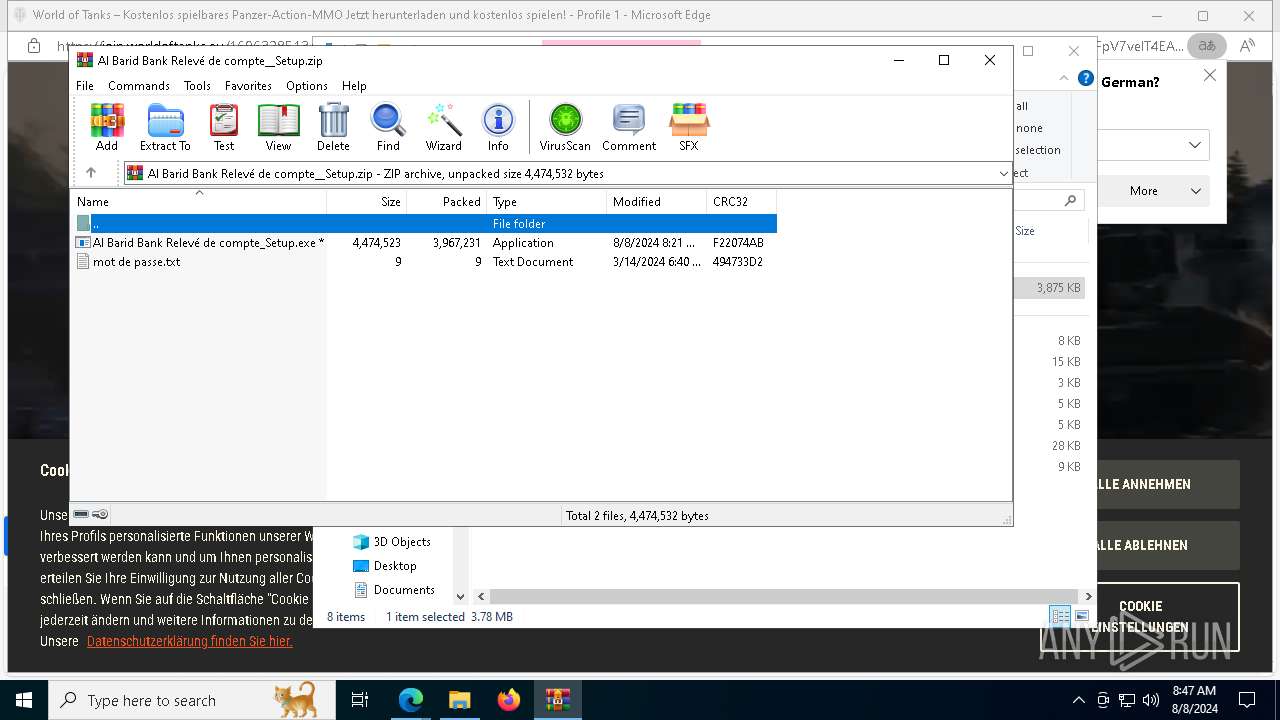Open Firefox from taskbar

coord(508,700)
